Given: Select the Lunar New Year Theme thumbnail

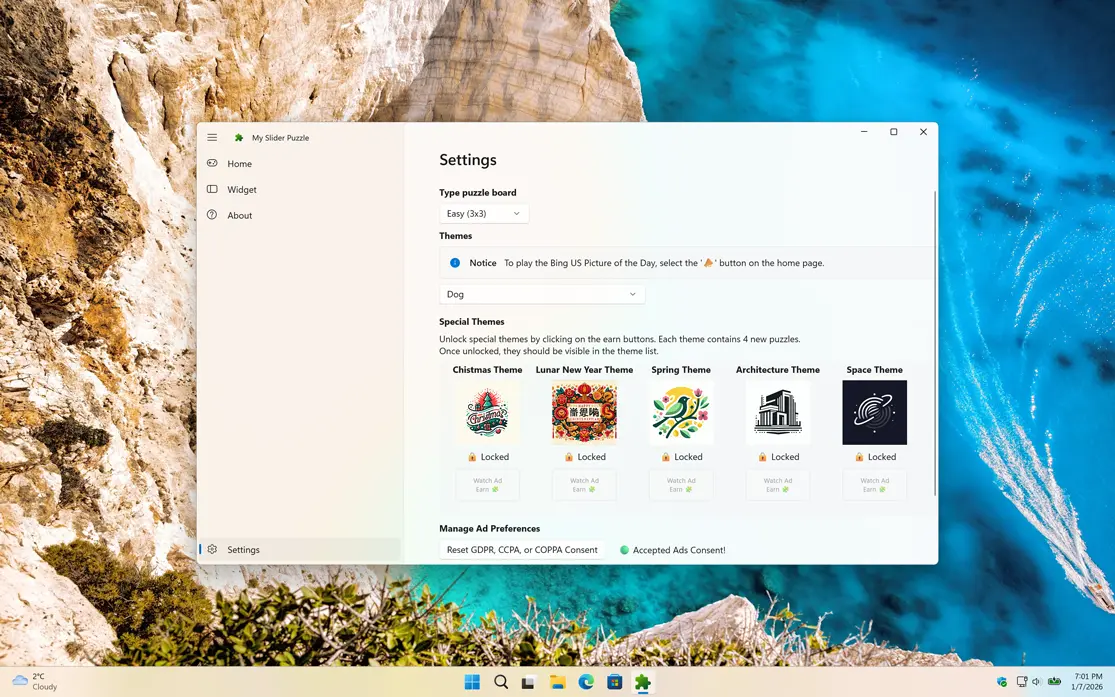Looking at the screenshot, I should tap(584, 412).
